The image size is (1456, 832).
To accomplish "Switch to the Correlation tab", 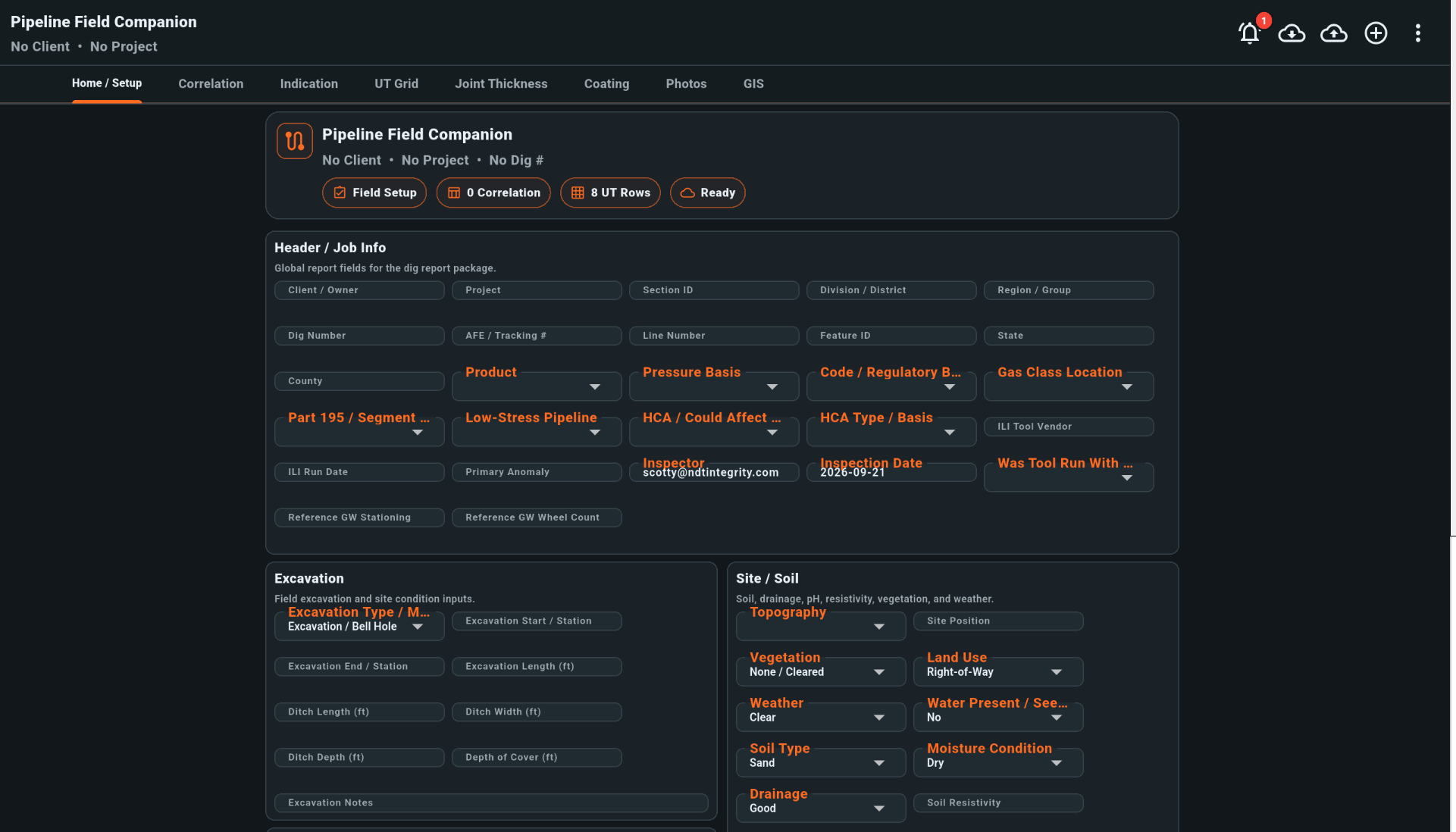I will (x=211, y=83).
